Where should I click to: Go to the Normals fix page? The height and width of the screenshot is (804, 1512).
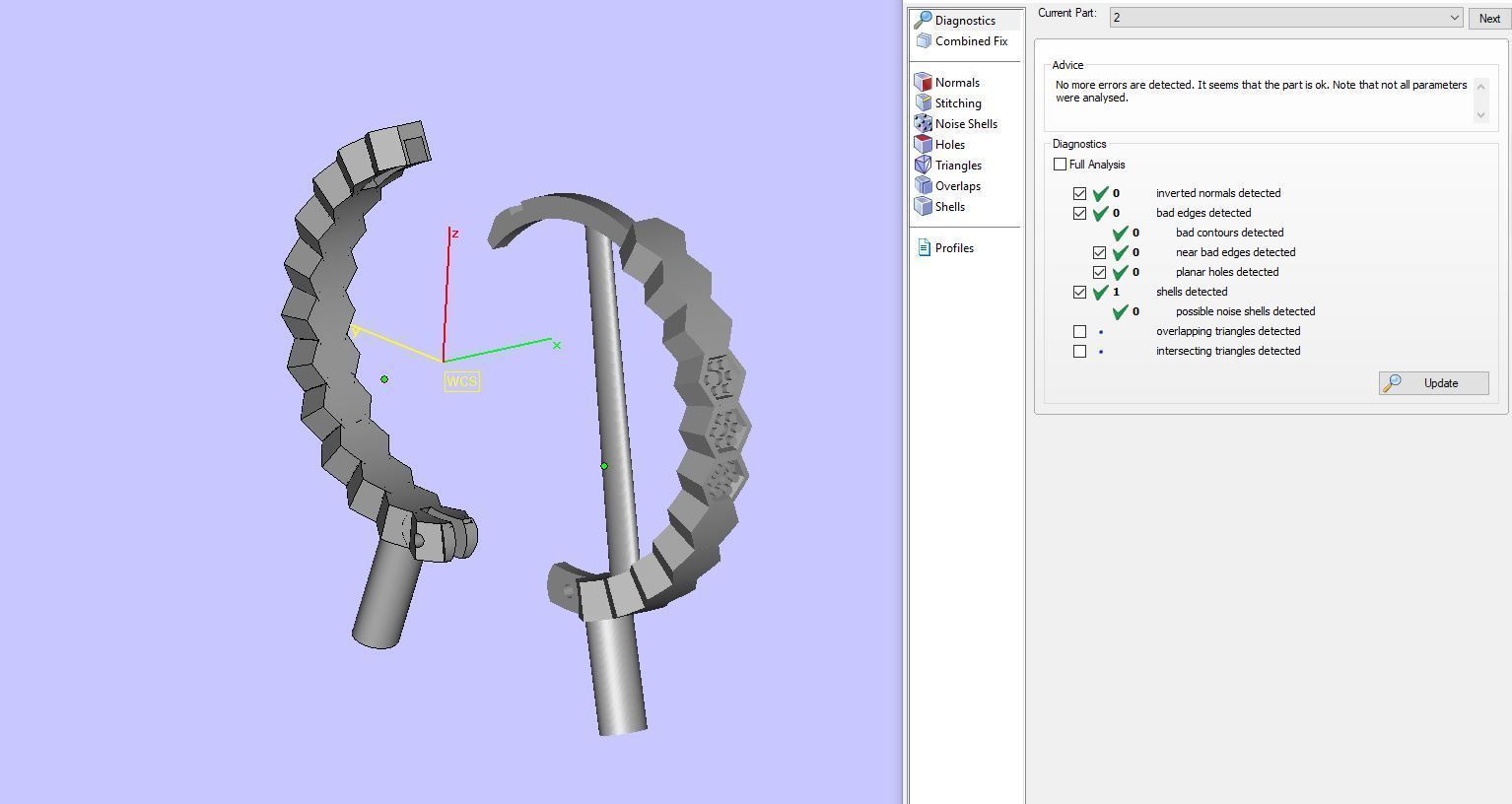[x=946, y=83]
